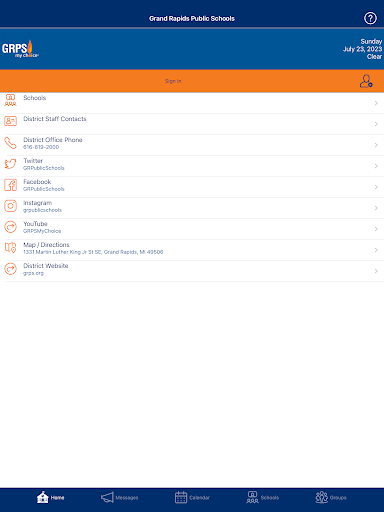The width and height of the screenshot is (384, 512).
Task: Open District Staff Contacts label
Action: click(55, 119)
